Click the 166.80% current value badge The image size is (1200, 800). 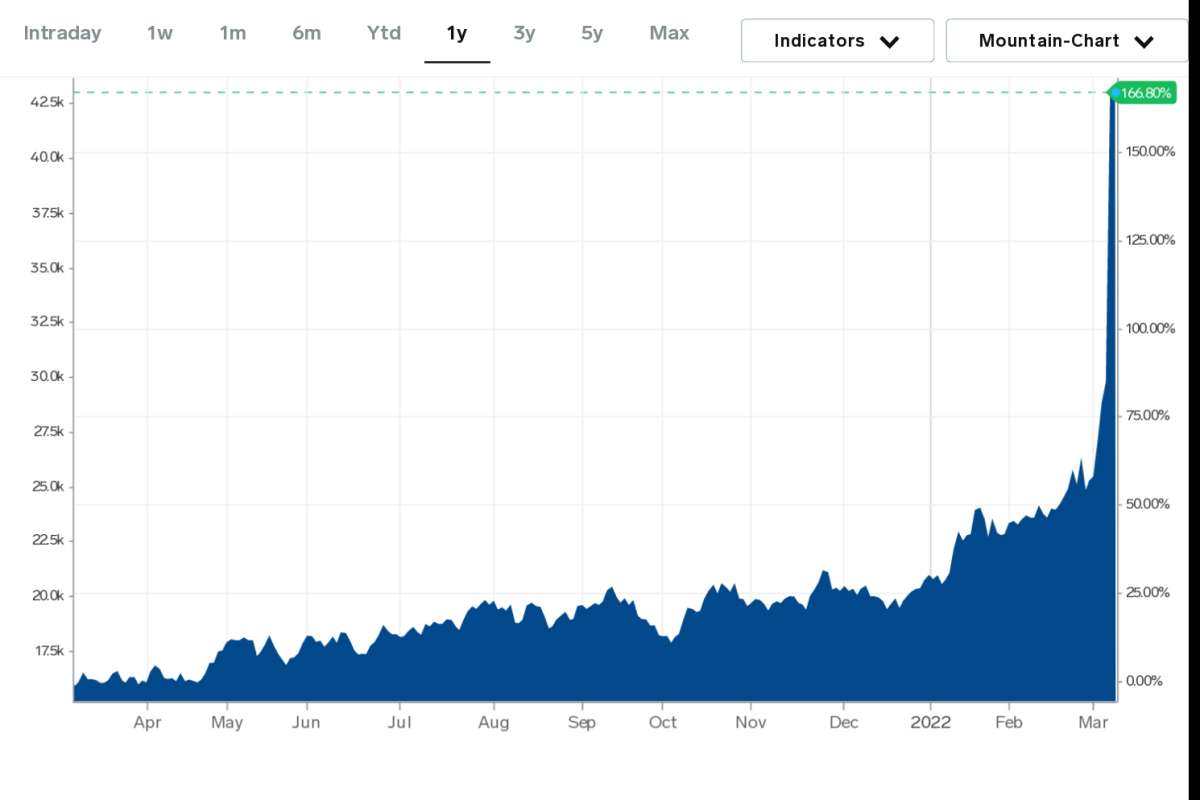point(1145,93)
